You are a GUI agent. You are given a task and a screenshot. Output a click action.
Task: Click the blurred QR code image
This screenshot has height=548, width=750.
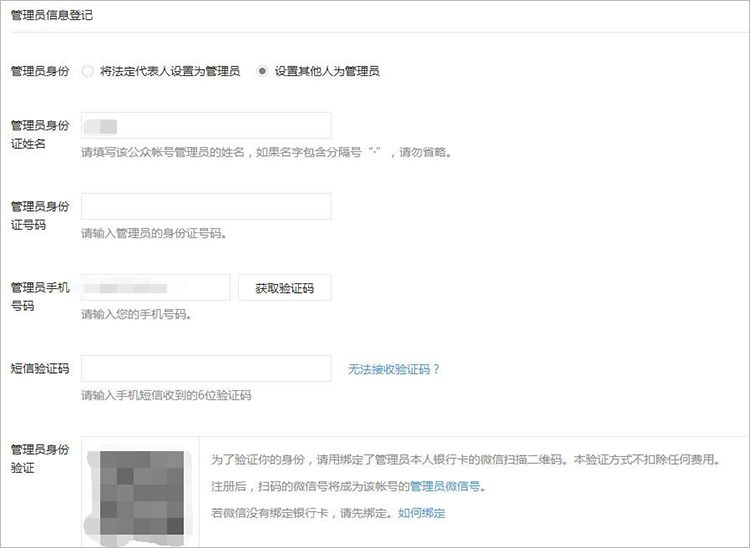[x=140, y=497]
